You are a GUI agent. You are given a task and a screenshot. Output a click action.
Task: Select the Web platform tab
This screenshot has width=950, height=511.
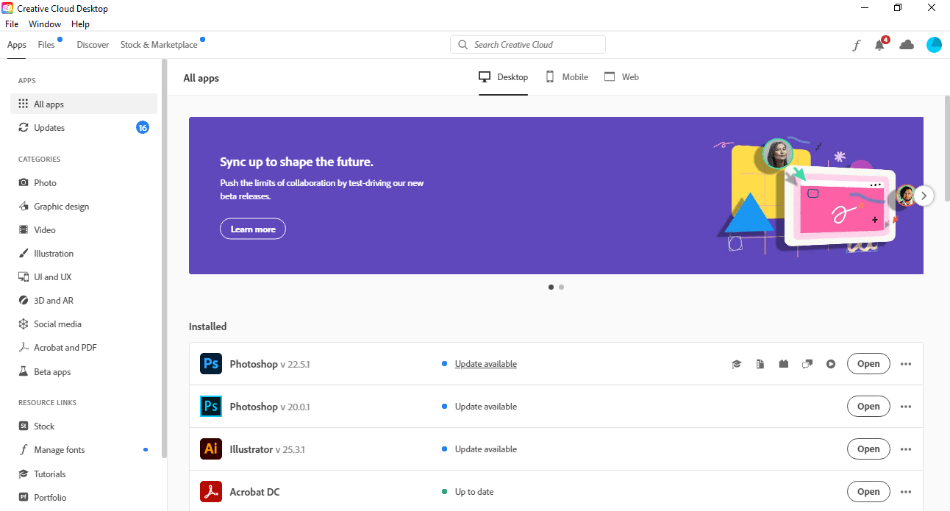tap(622, 77)
